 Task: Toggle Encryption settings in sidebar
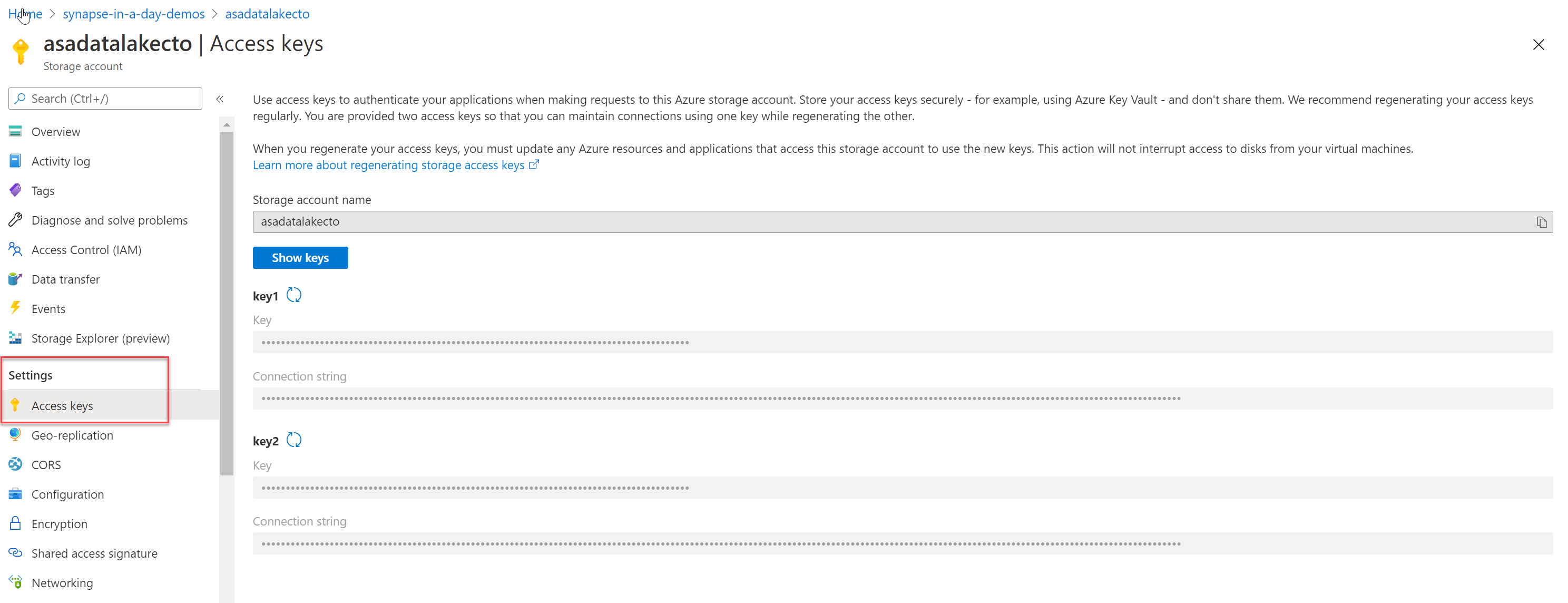59,523
